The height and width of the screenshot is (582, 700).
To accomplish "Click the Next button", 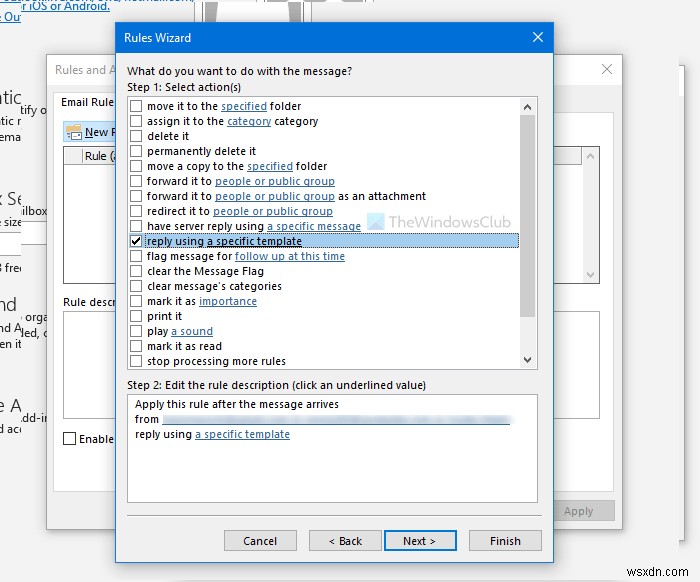I will 420,541.
